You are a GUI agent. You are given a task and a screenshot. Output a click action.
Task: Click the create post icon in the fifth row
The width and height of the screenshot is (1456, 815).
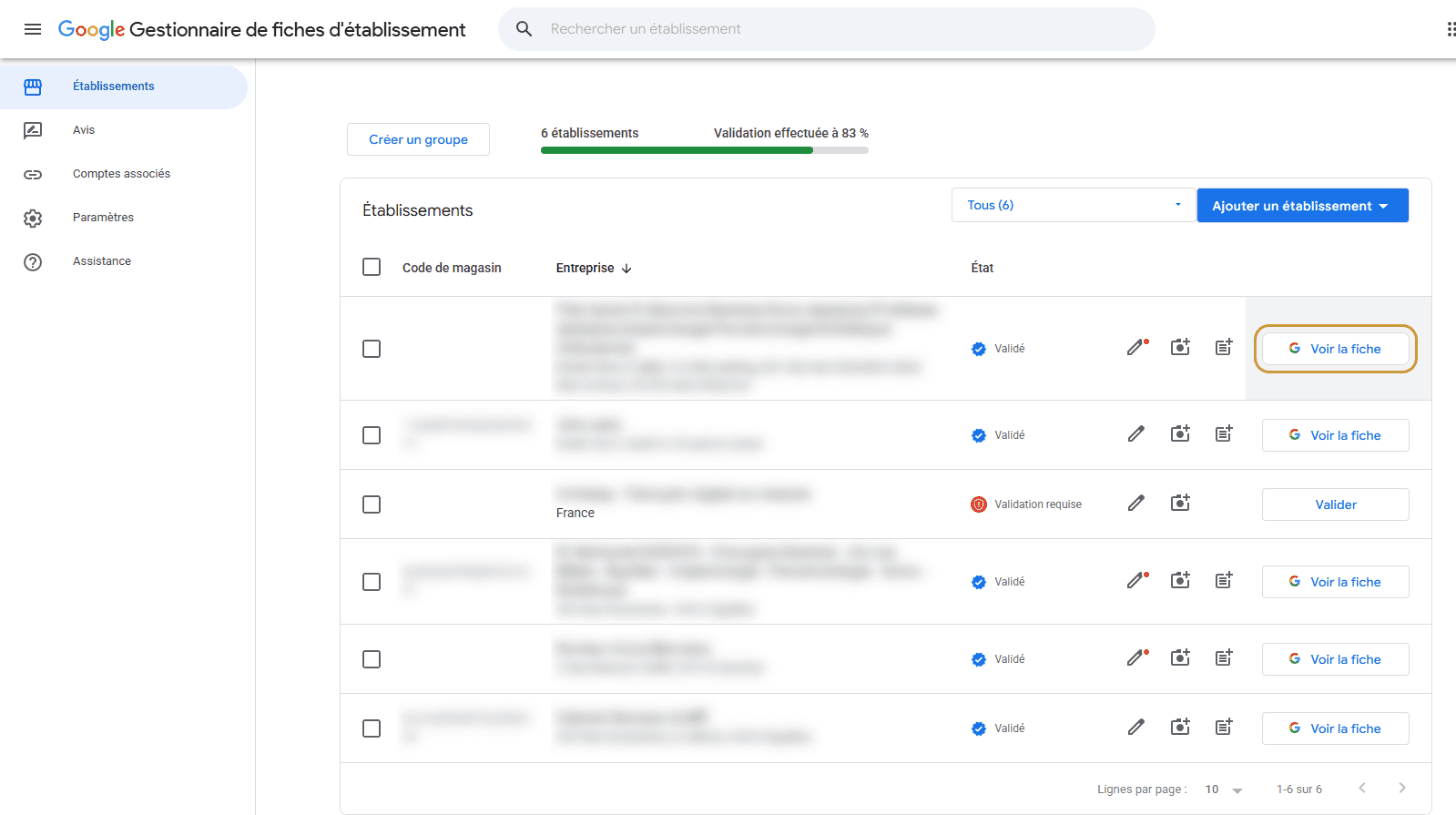click(x=1223, y=659)
